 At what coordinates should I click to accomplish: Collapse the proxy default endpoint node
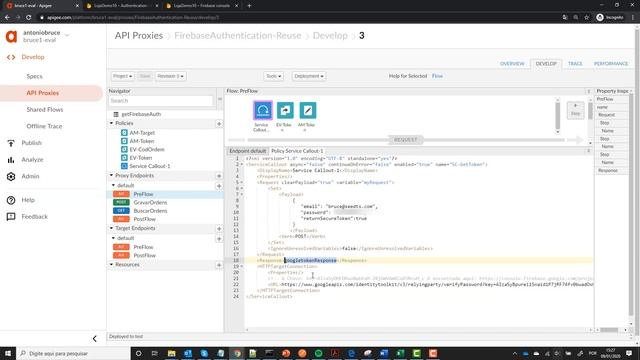point(113,185)
